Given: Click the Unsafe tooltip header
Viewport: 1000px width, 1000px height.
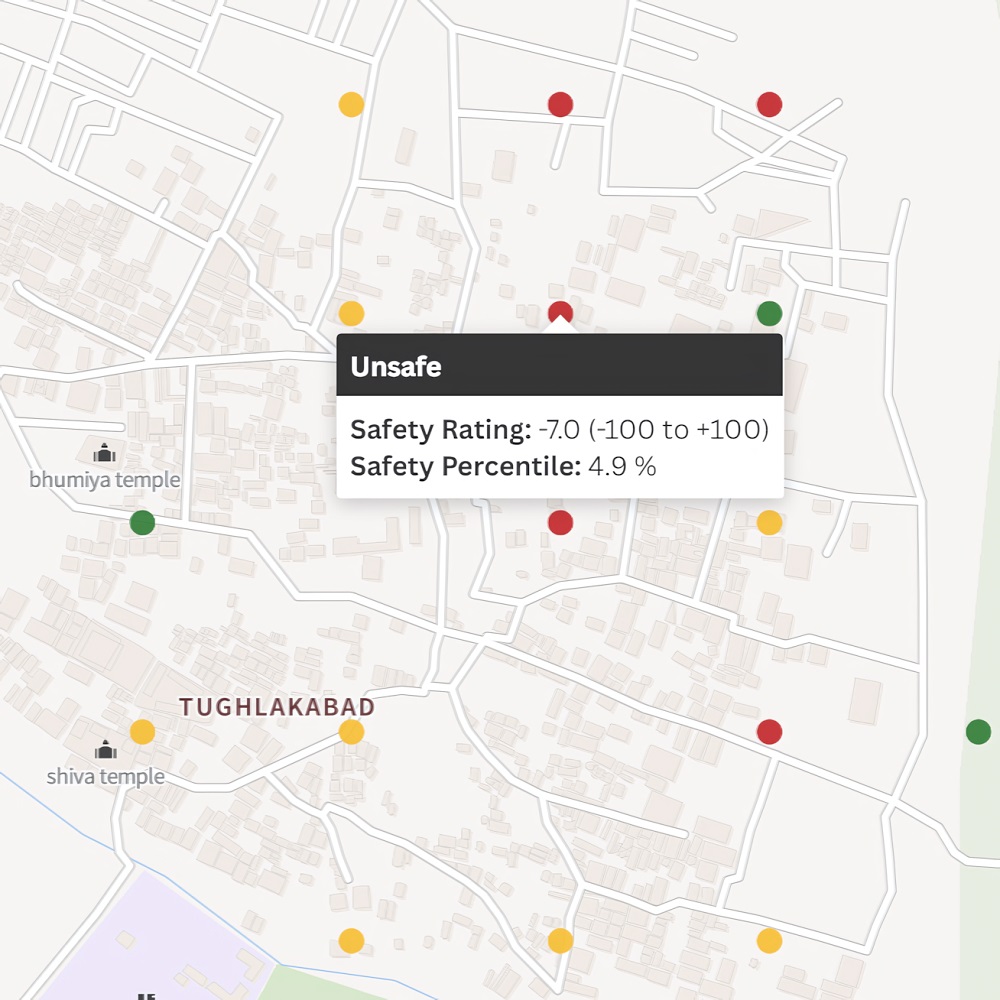Looking at the screenshot, I should [x=559, y=365].
